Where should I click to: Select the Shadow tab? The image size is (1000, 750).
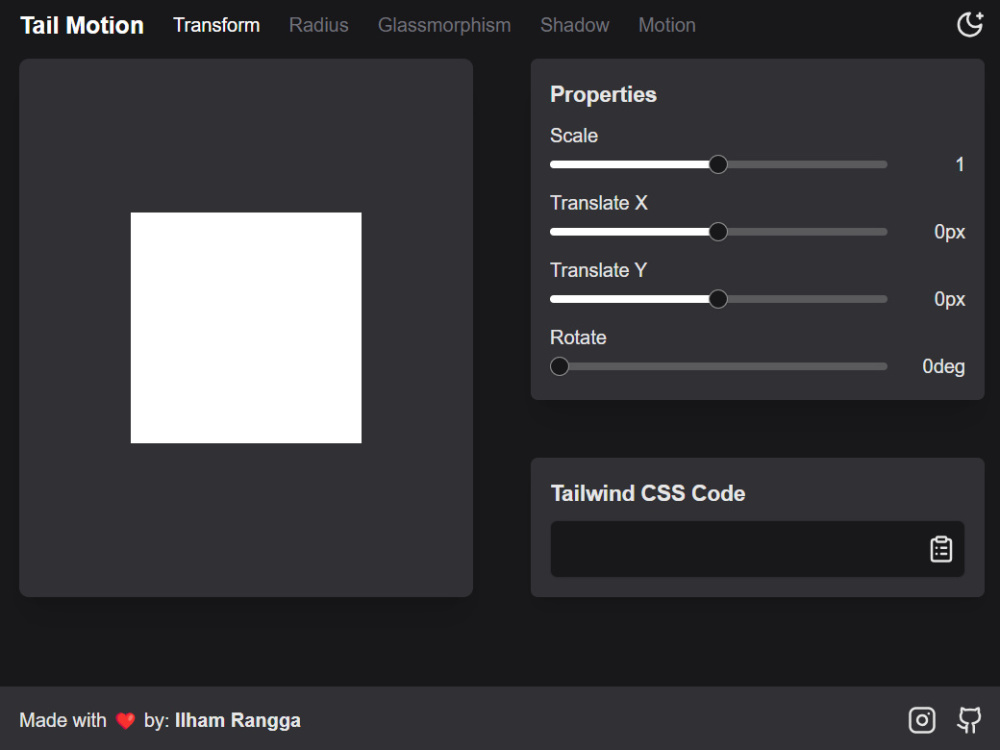click(x=574, y=25)
